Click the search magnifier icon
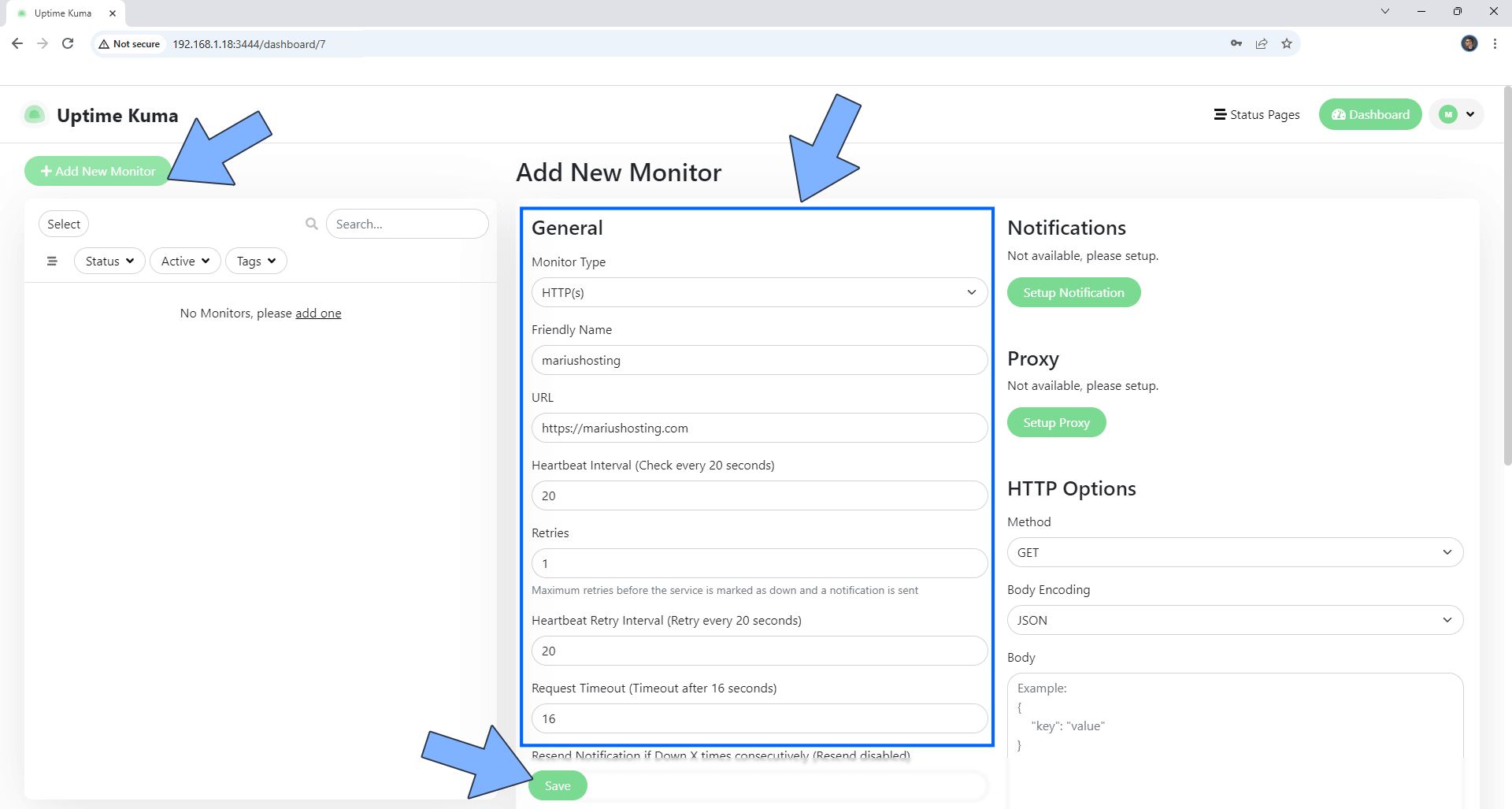 click(312, 224)
